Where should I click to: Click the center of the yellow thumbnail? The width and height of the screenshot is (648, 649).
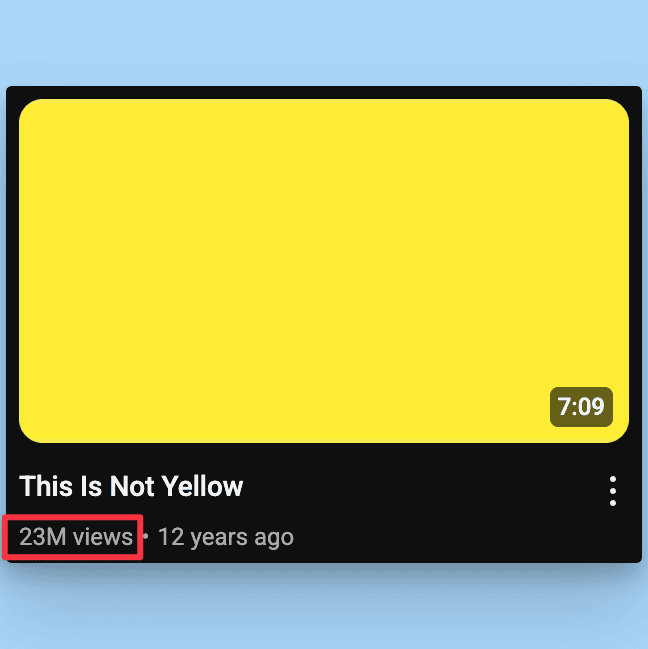[324, 271]
